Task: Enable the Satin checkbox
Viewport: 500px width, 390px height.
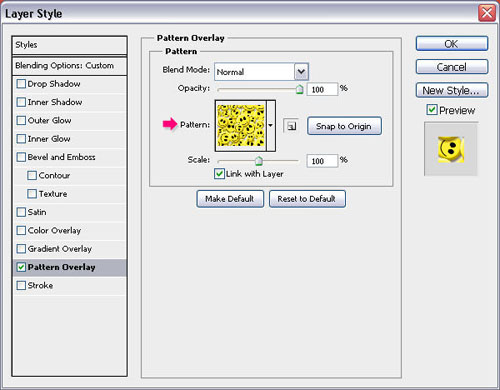Action: 21,212
